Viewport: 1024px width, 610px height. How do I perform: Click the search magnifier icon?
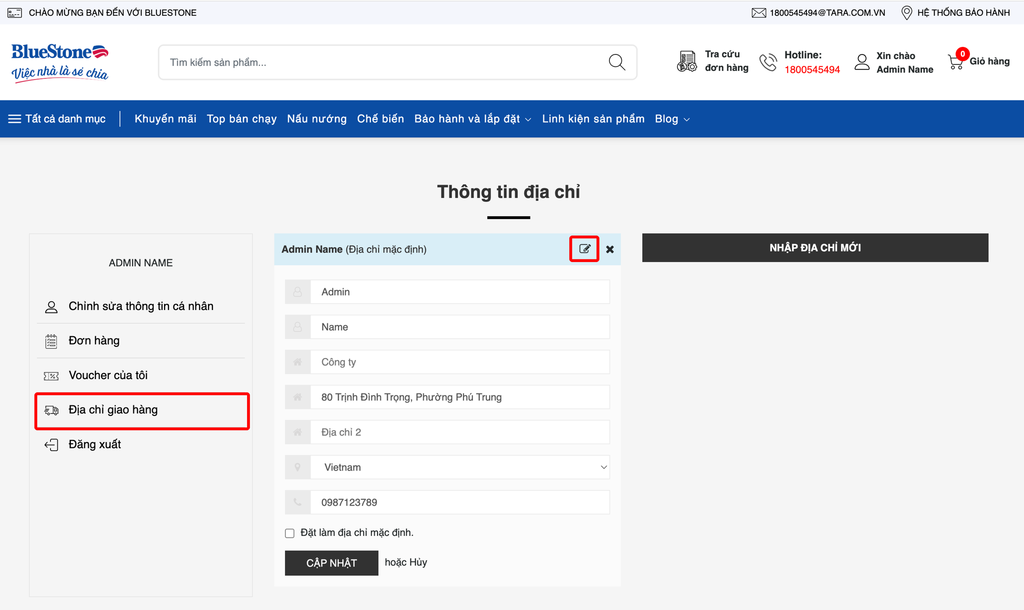pyautogui.click(x=617, y=62)
